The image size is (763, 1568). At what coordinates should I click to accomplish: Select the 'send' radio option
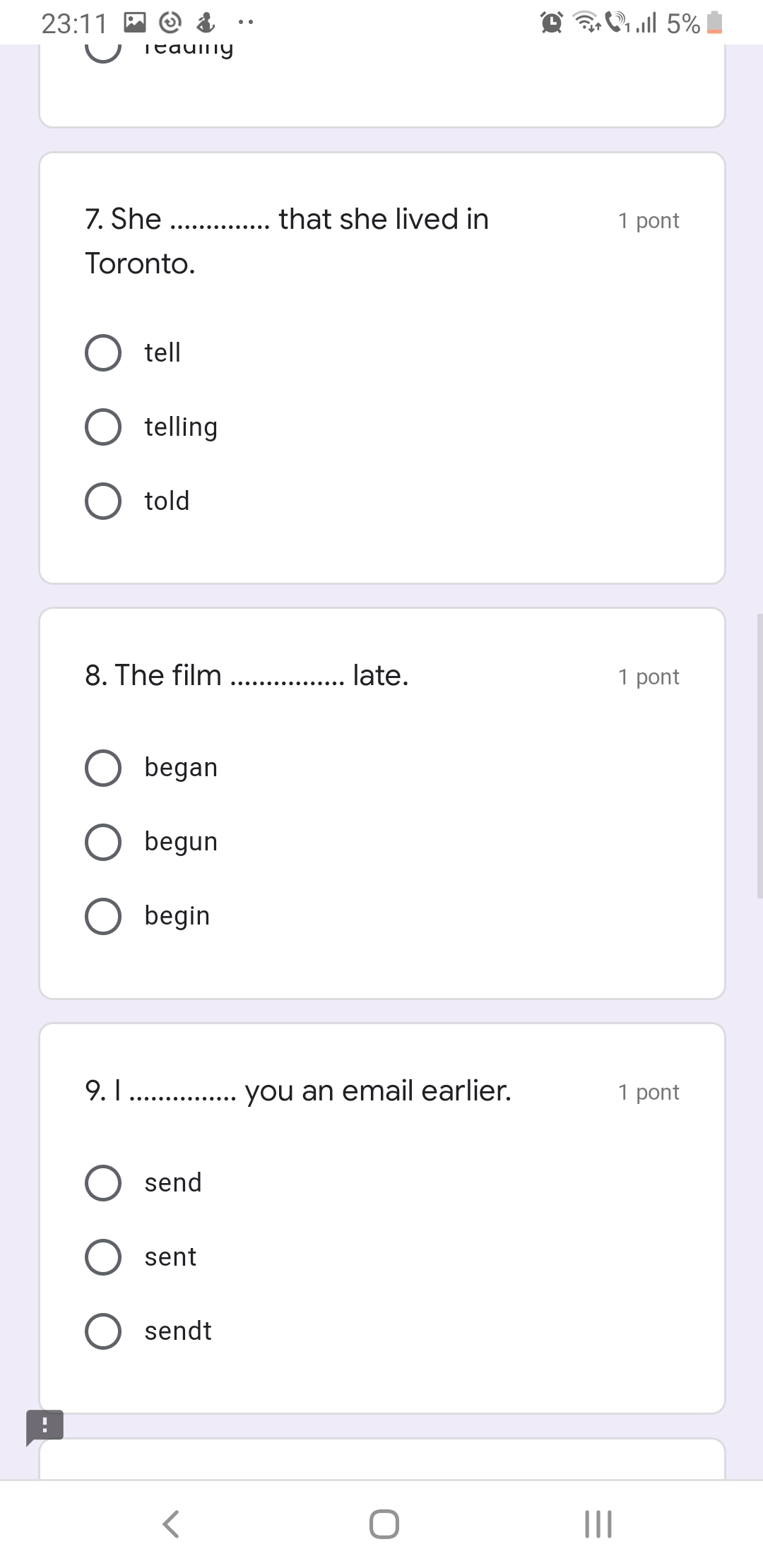click(x=103, y=1183)
